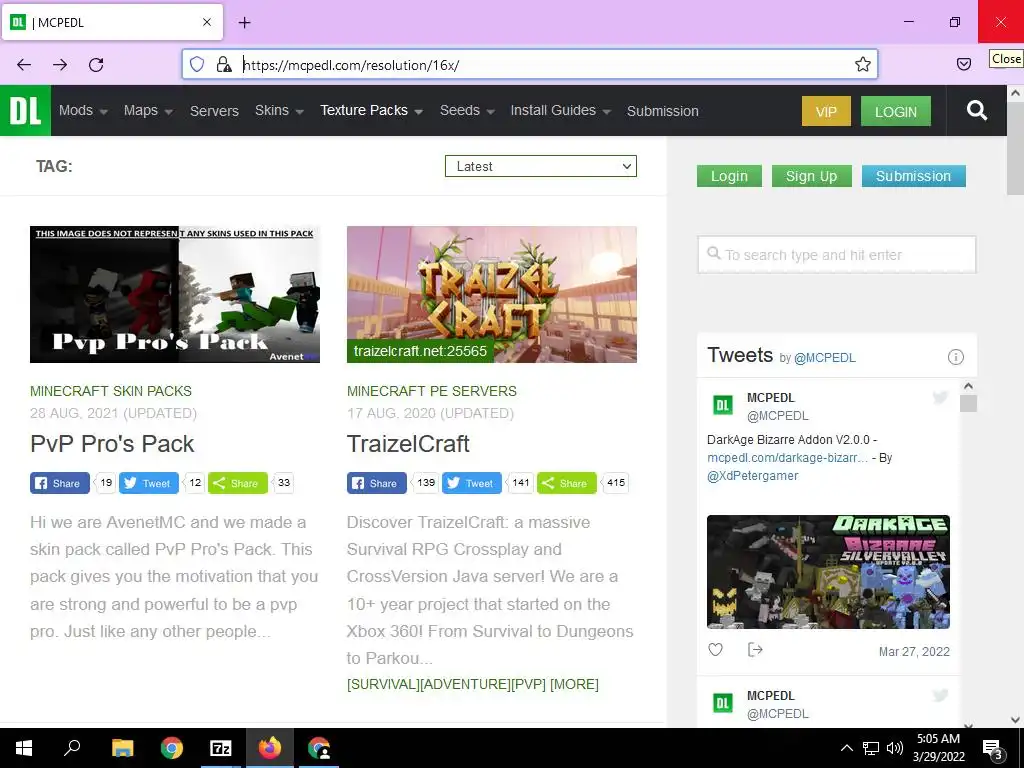Click the TraizelCraft [MORE] link
1024x768 pixels.
(574, 684)
